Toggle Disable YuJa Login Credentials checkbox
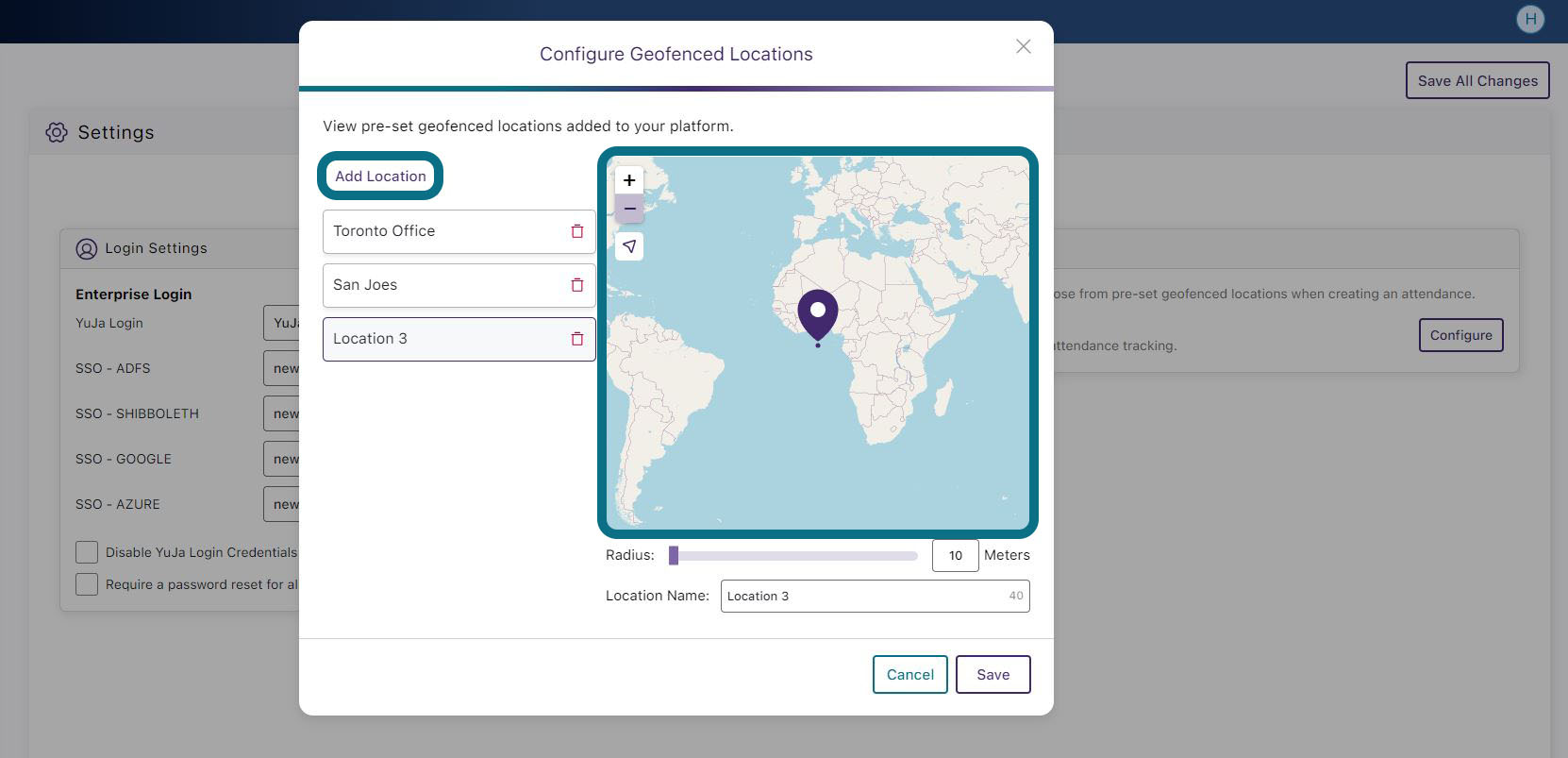1568x758 pixels. point(87,552)
